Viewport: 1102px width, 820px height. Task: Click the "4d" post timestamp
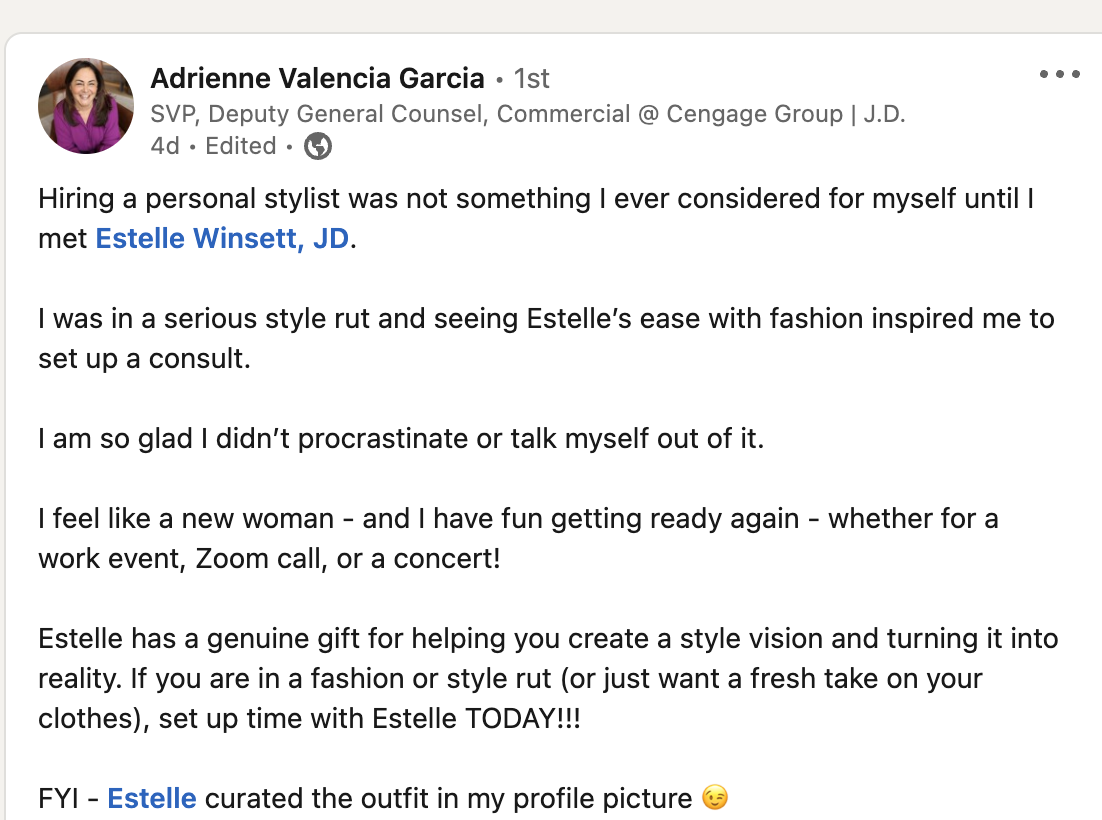click(165, 146)
